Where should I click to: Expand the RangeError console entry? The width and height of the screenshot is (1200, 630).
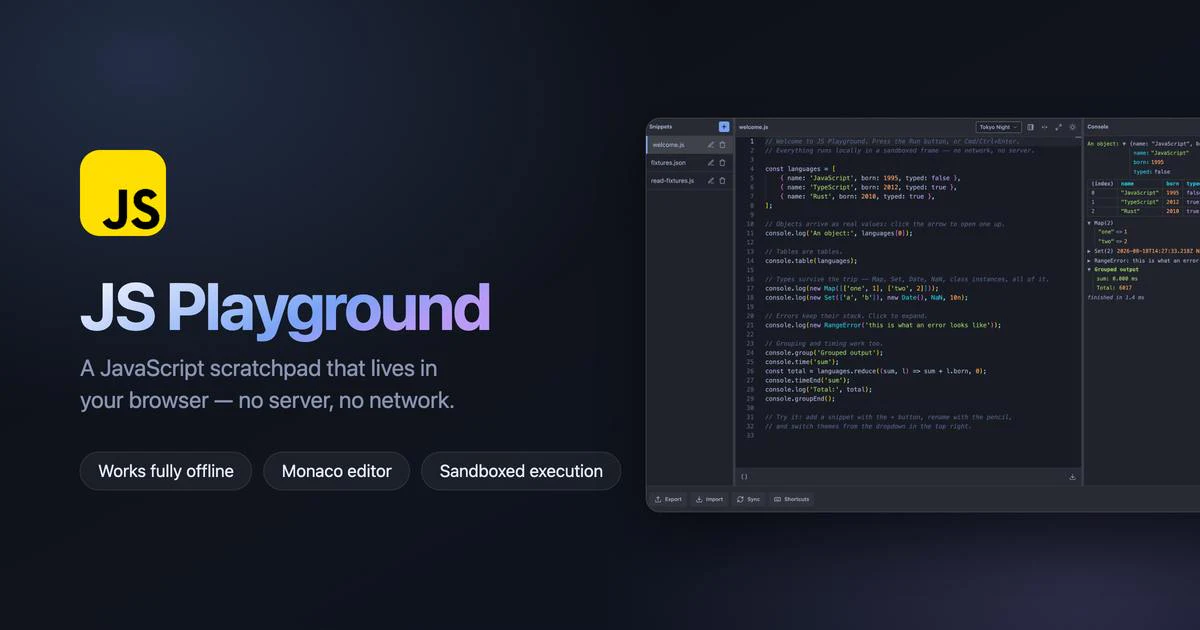click(1090, 260)
